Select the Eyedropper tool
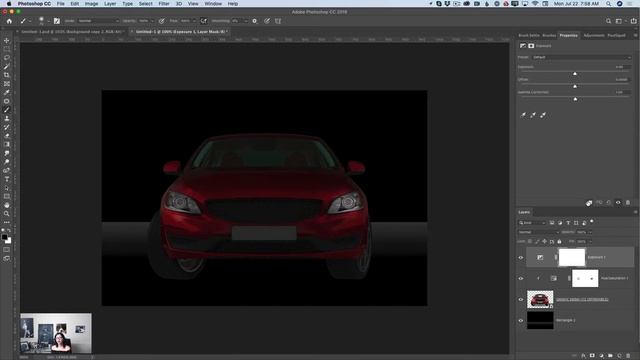This screenshot has width=640, height=360. click(x=7, y=92)
